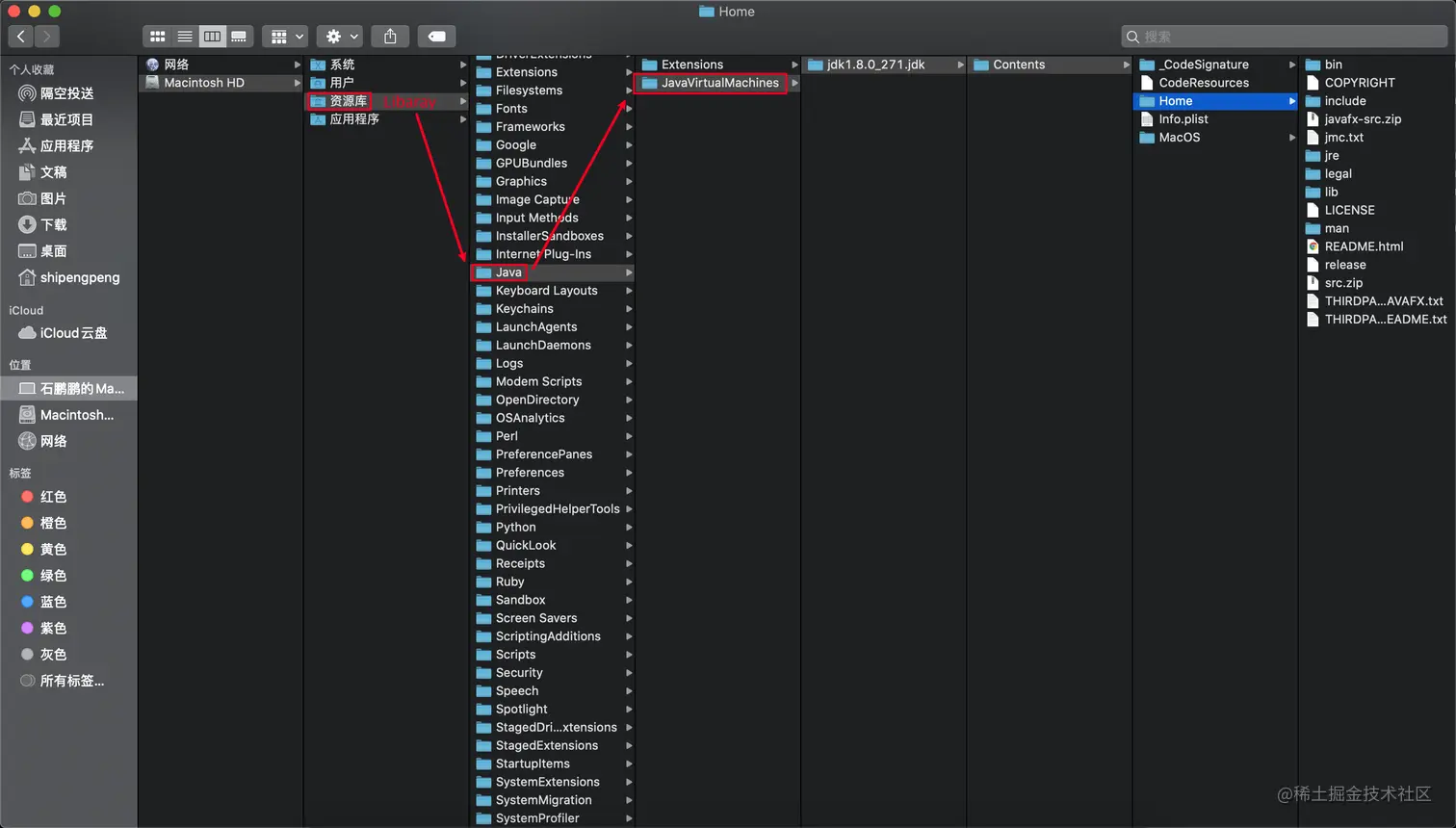Expand the Python folder arrow
The image size is (1456, 828).
point(629,528)
